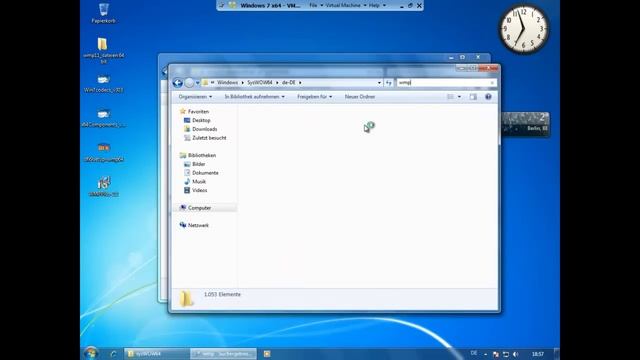
Task: Open the Freigeben für dropdown
Action: tap(314, 97)
